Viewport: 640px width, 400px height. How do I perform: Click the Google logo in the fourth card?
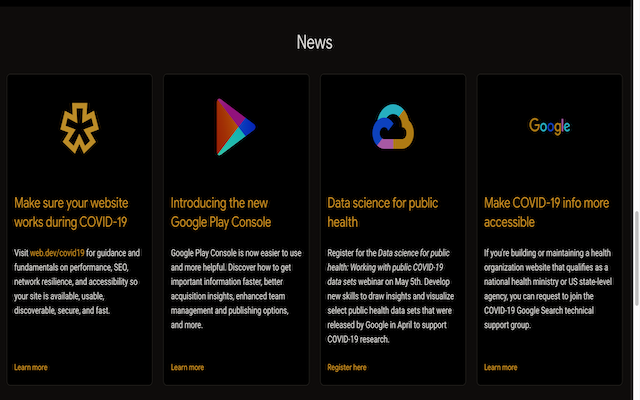coord(549,126)
